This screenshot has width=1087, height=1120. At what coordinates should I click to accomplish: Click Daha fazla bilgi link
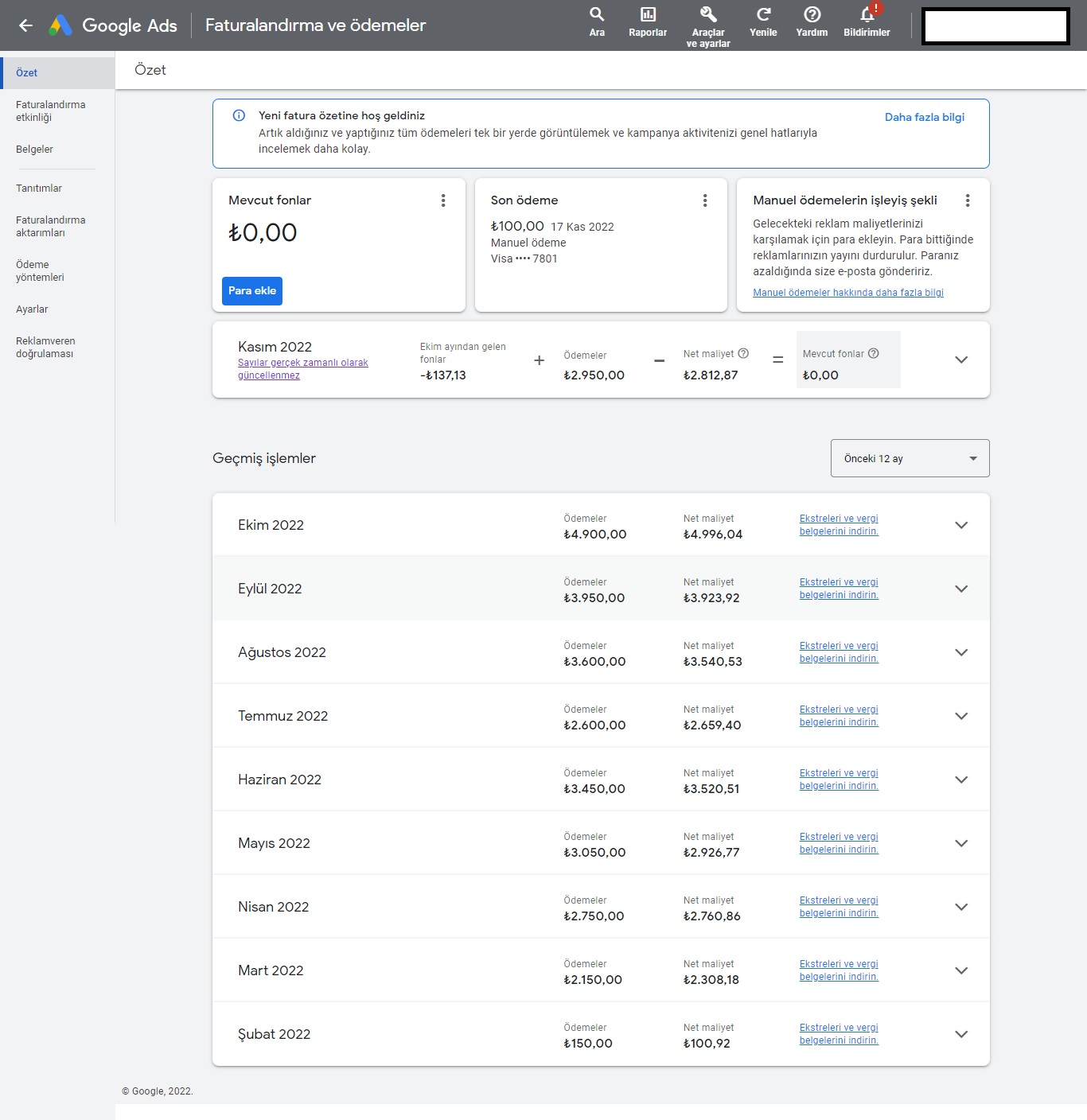coord(925,117)
